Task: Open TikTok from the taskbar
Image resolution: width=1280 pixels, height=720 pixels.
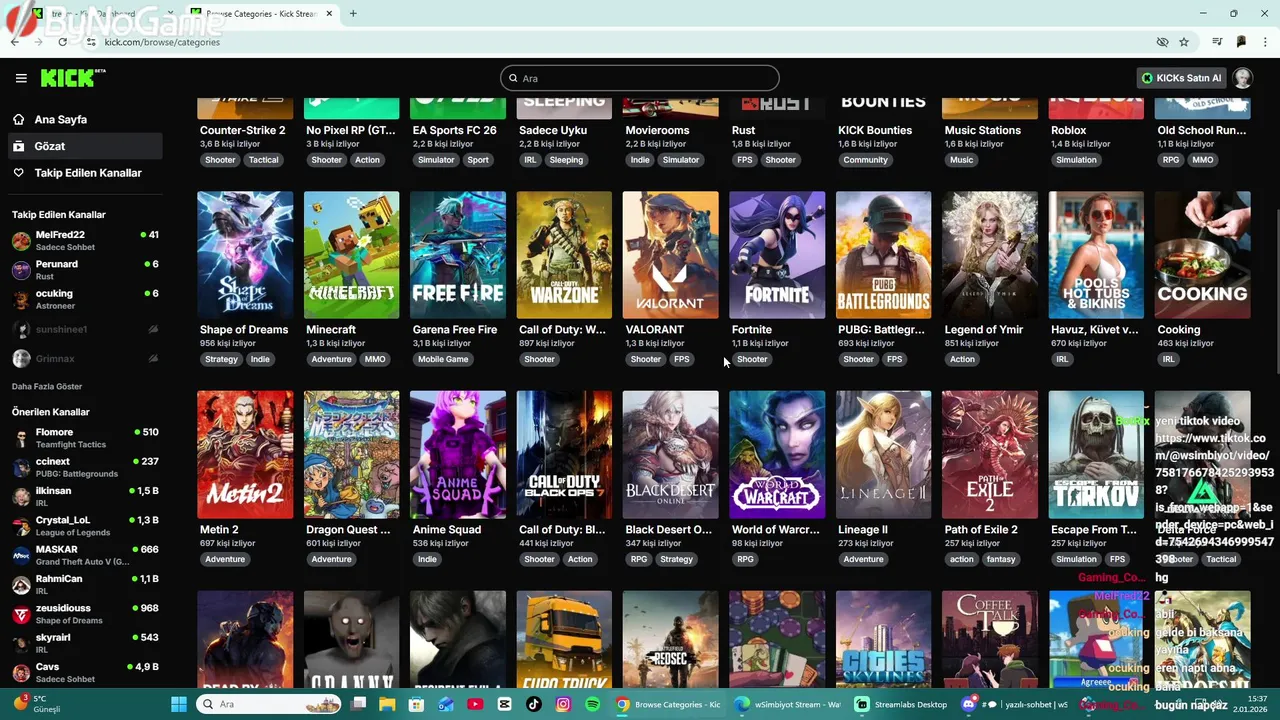Action: 533,704
